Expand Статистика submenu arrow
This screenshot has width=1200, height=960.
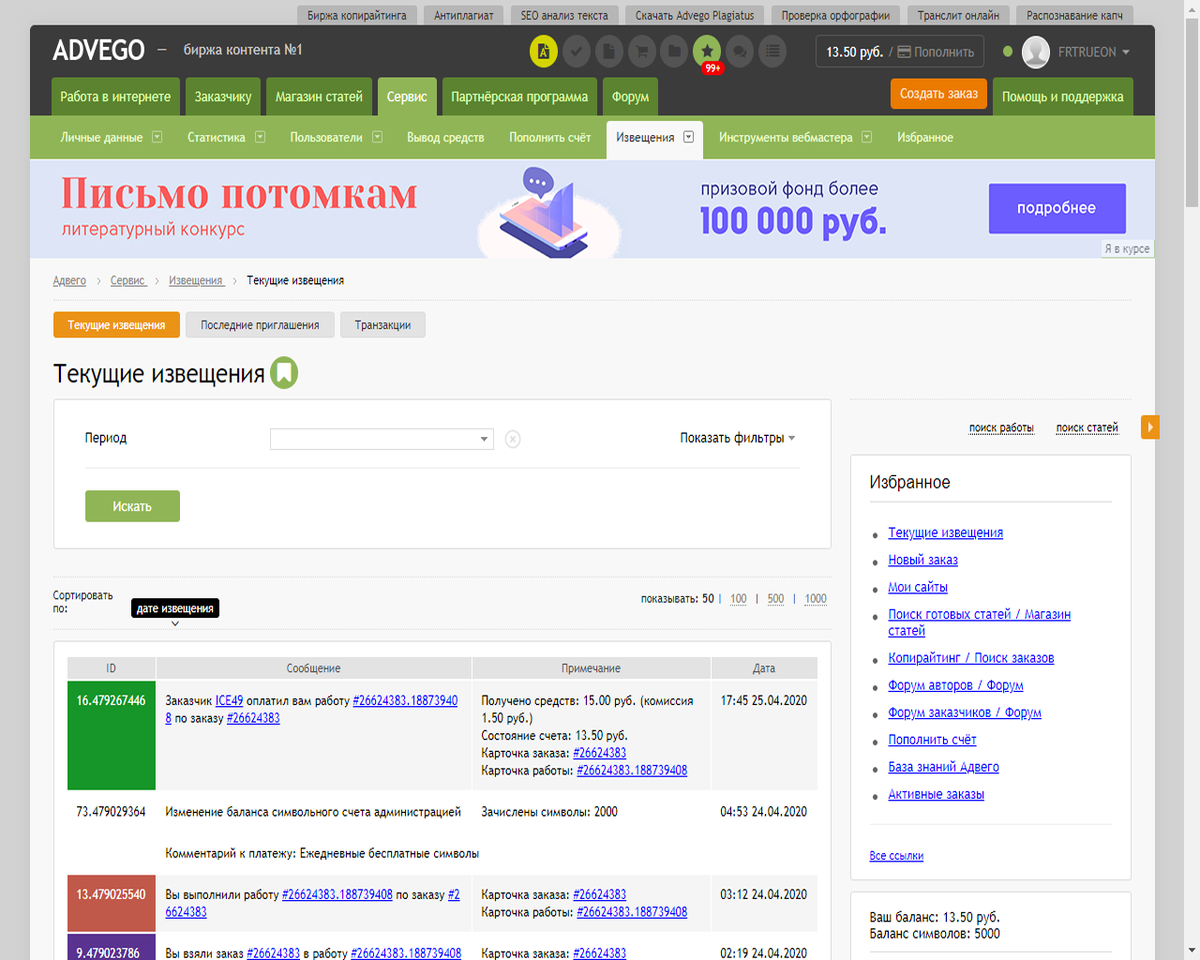click(260, 138)
